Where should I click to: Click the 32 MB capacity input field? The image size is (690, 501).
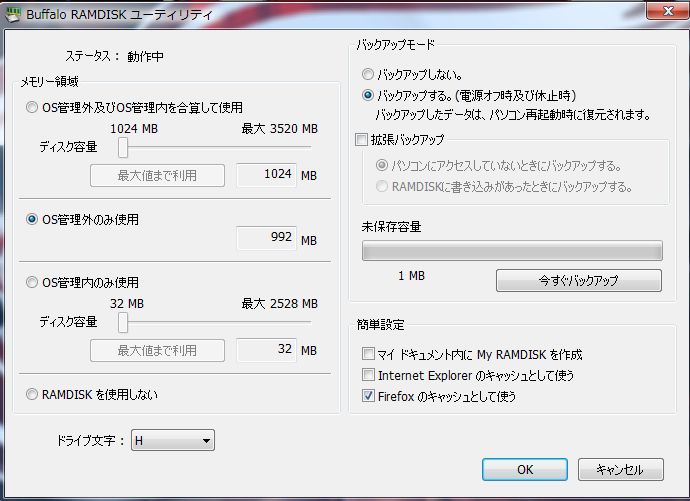(x=267, y=350)
